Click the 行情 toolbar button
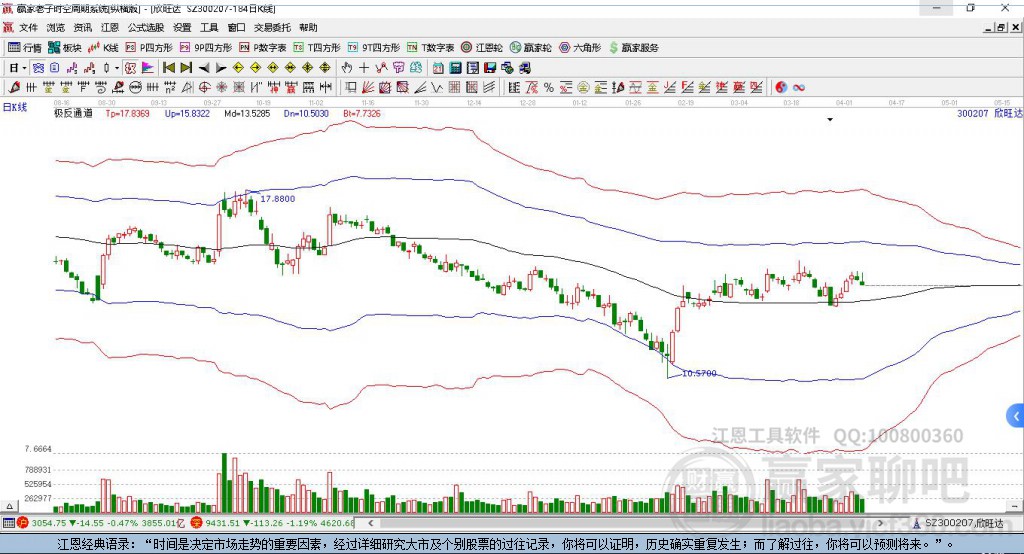 pos(25,48)
